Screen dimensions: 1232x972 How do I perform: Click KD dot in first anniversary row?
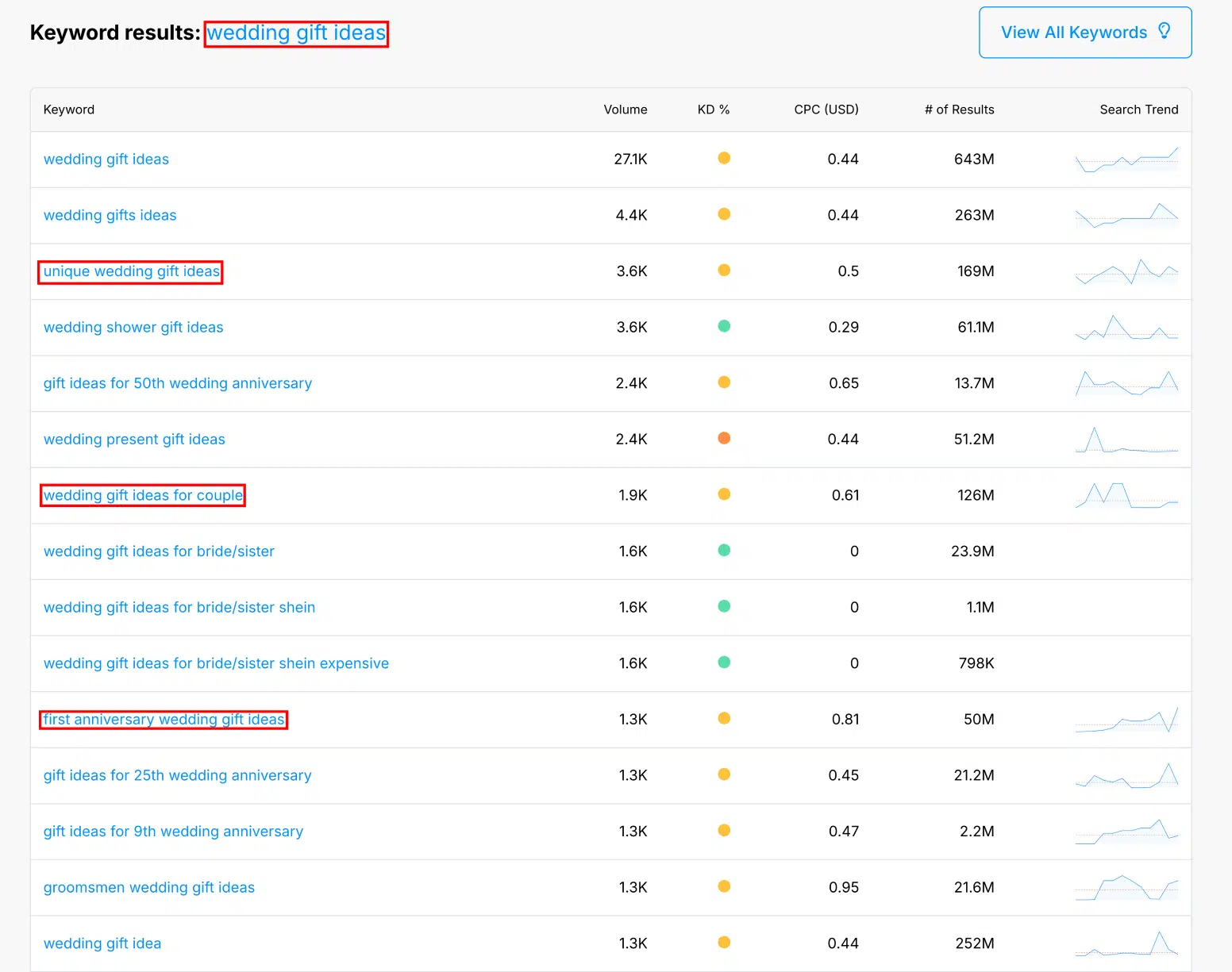[x=724, y=718]
